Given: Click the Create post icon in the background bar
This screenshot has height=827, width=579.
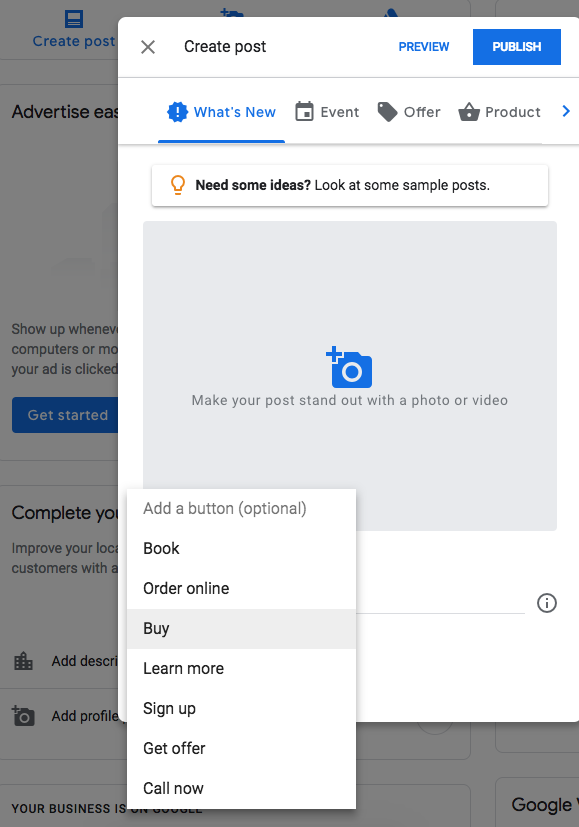Looking at the screenshot, I should coord(73,18).
